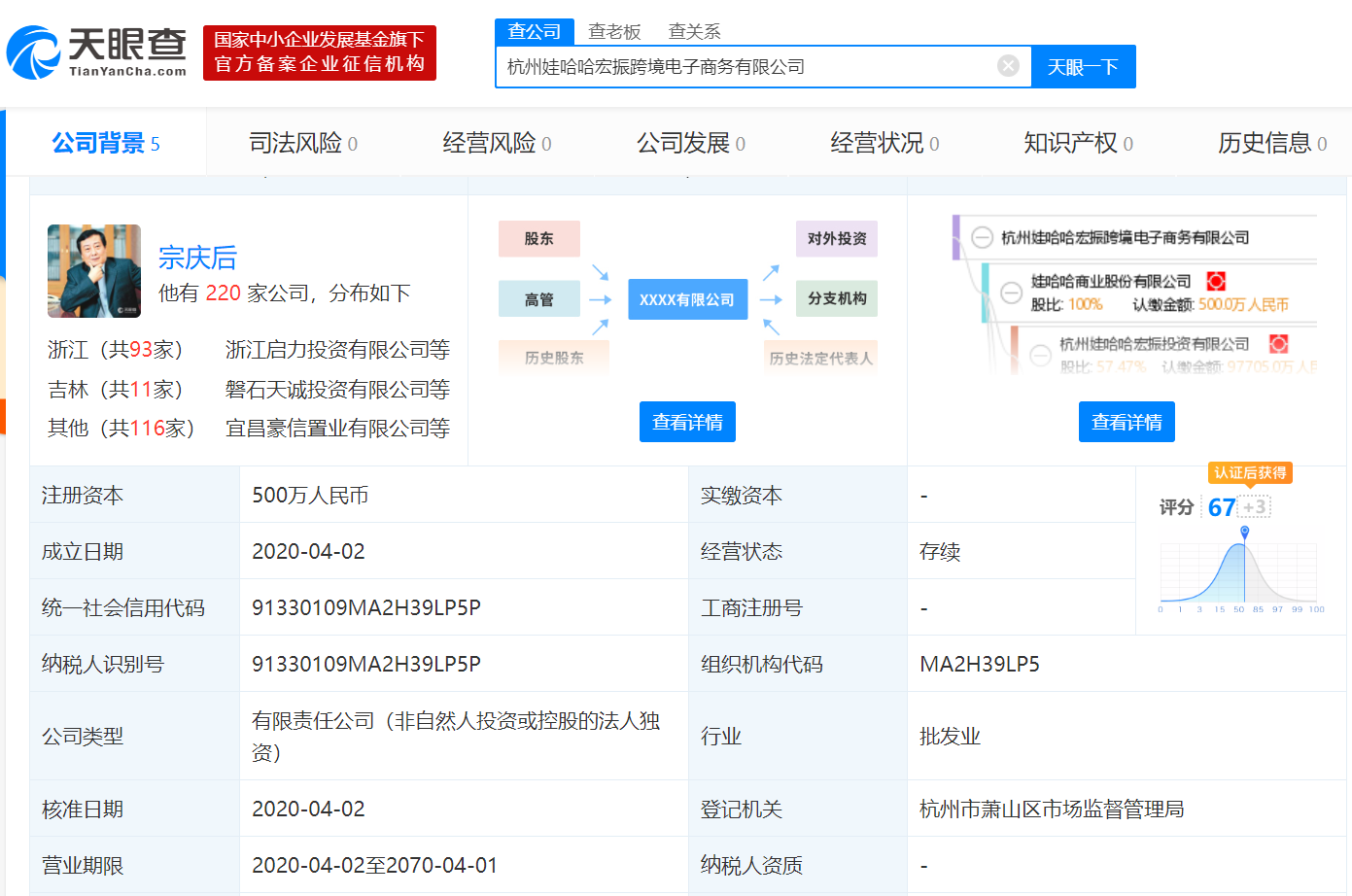The image size is (1352, 896).
Task: Select the 核准日期 value 2020-04-02
Action: (308, 810)
